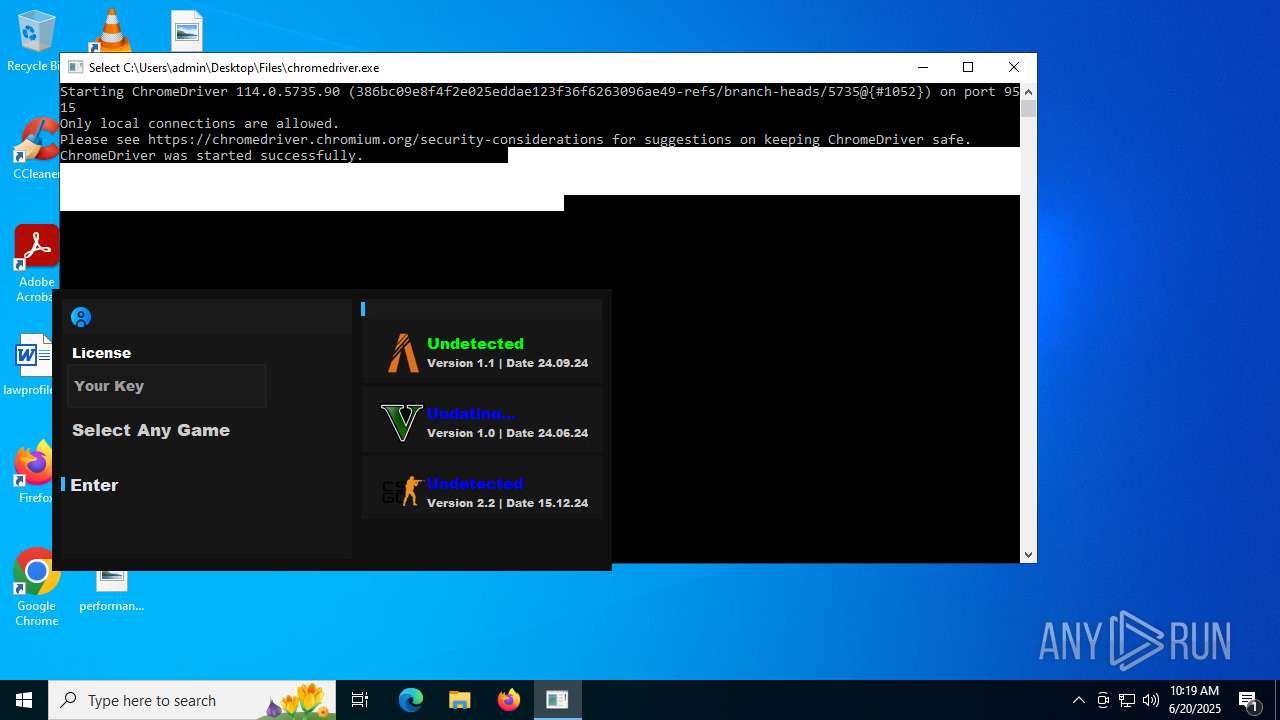
Task: Minimize the chromedriver.exe console window
Action: point(922,67)
